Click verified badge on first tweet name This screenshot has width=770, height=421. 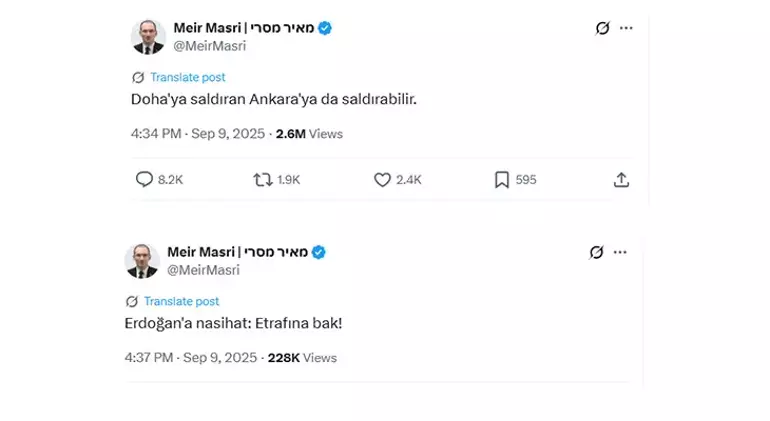[325, 28]
